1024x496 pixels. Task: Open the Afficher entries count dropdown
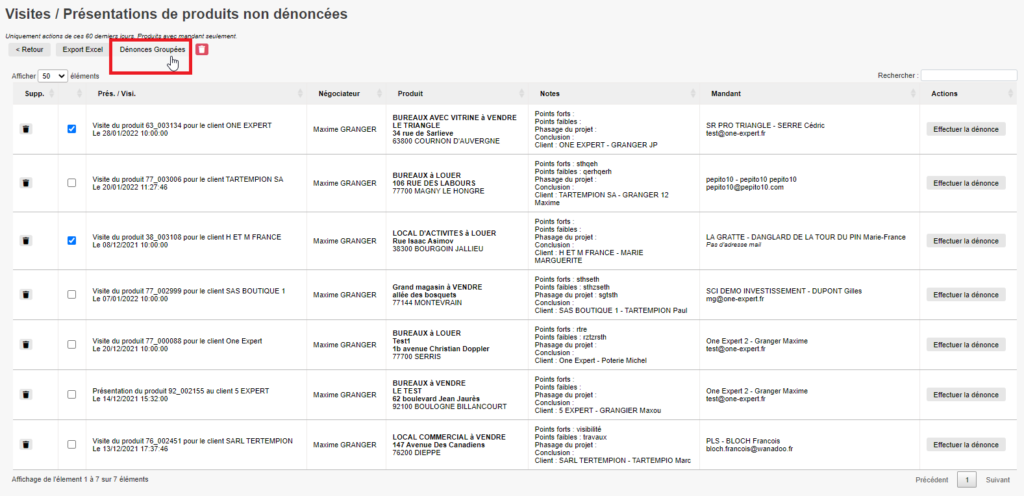pos(52,76)
